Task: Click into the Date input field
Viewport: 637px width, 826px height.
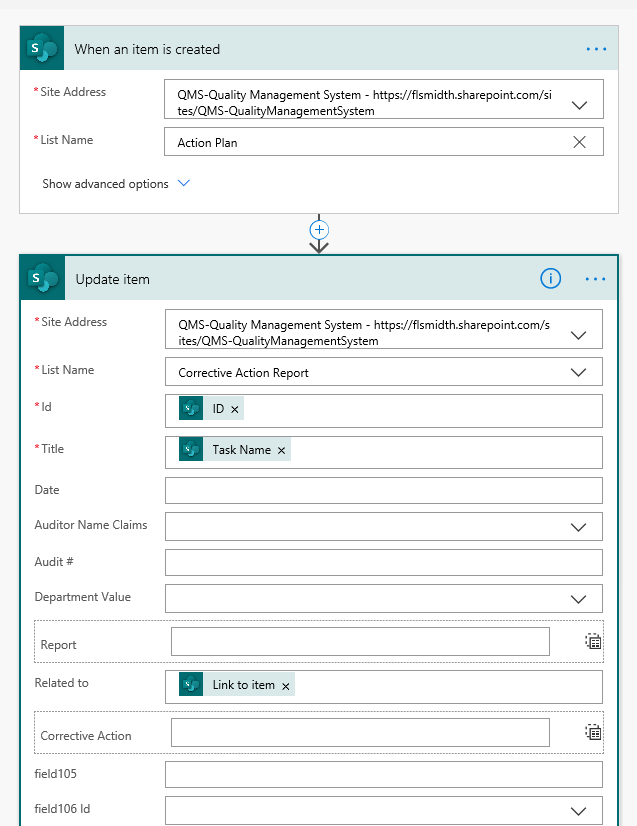Action: point(384,490)
